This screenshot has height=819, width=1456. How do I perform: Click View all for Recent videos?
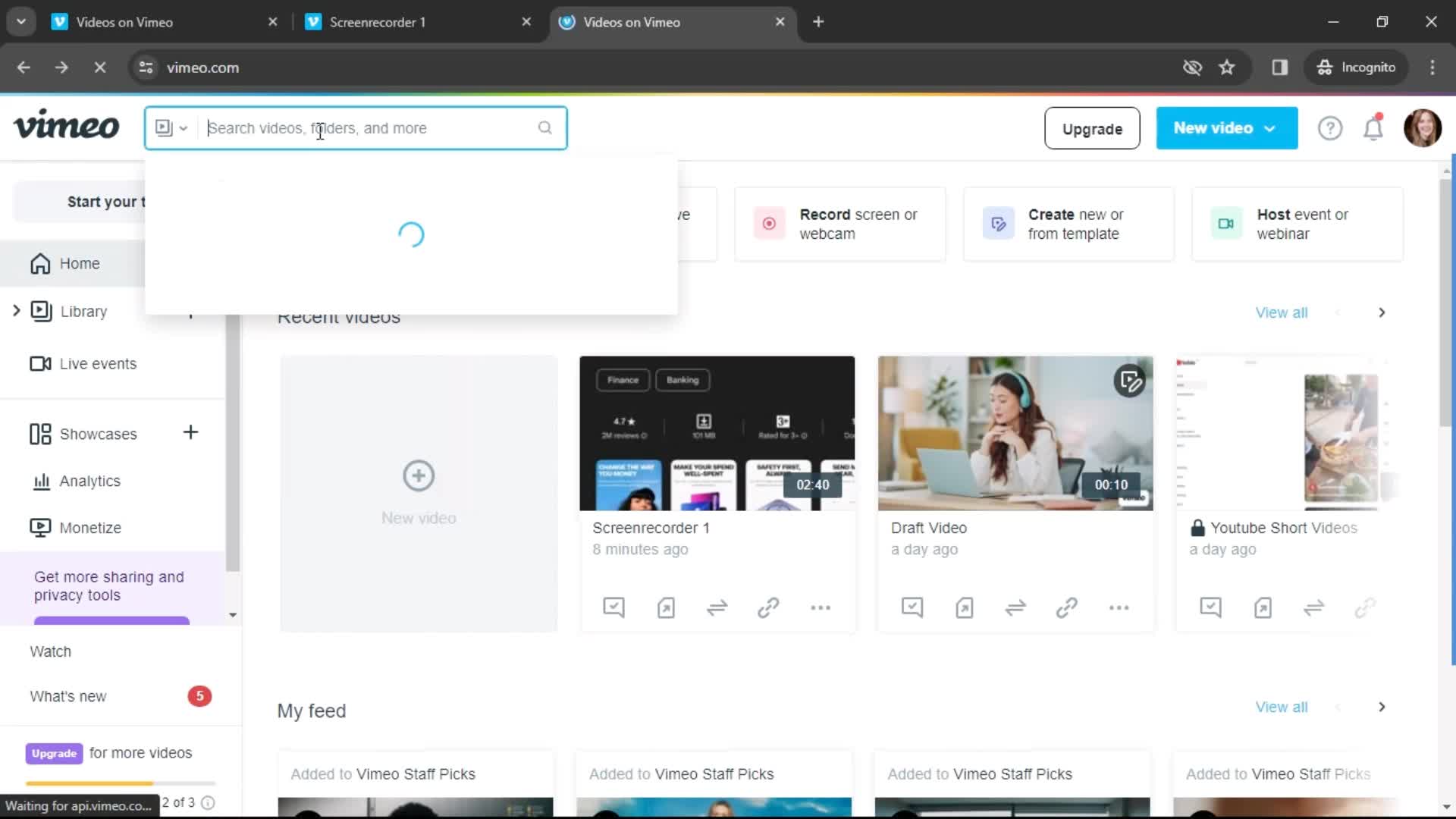tap(1281, 312)
